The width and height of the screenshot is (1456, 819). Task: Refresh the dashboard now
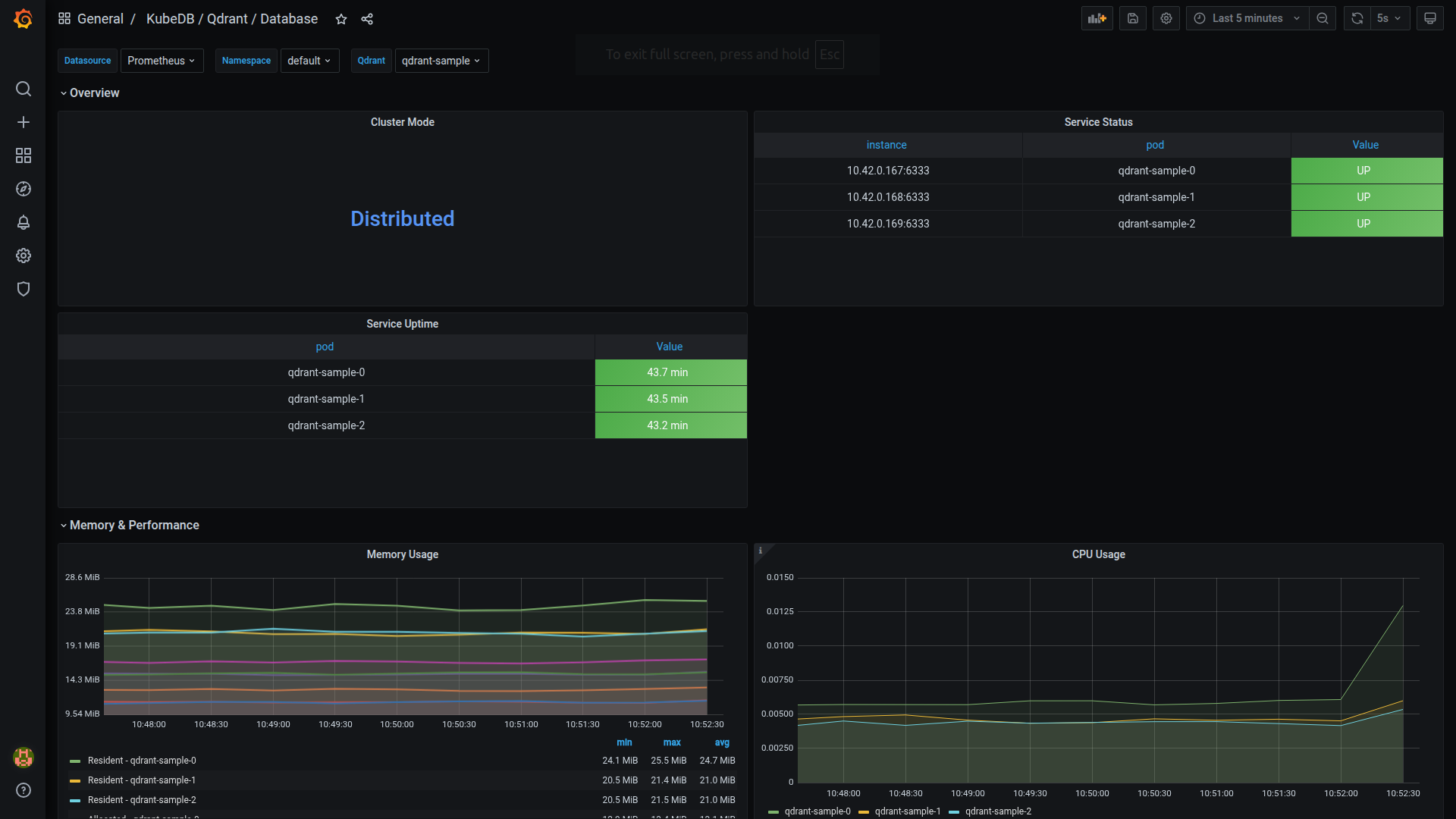coord(1357,18)
